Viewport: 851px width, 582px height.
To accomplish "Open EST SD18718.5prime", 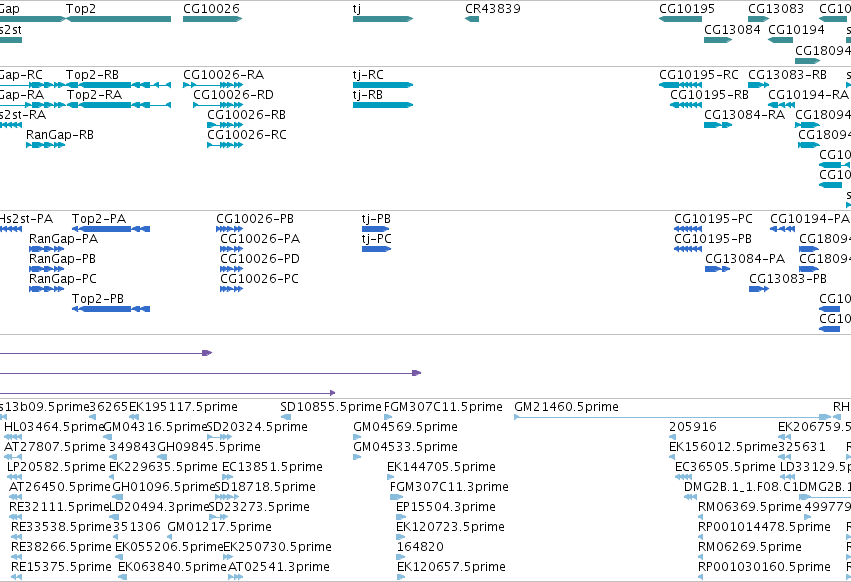I will [265, 487].
